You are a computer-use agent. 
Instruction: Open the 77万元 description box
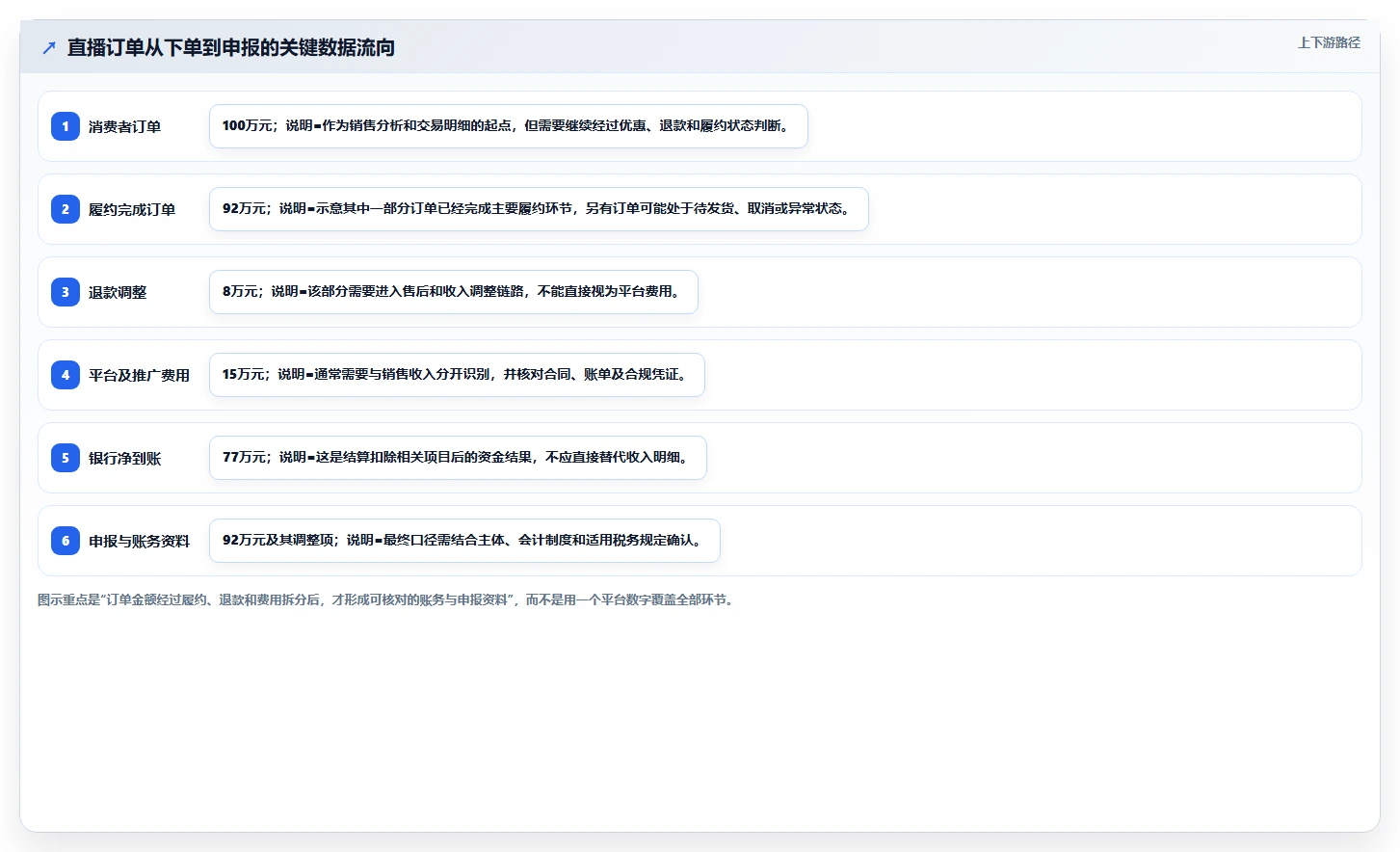(x=458, y=458)
